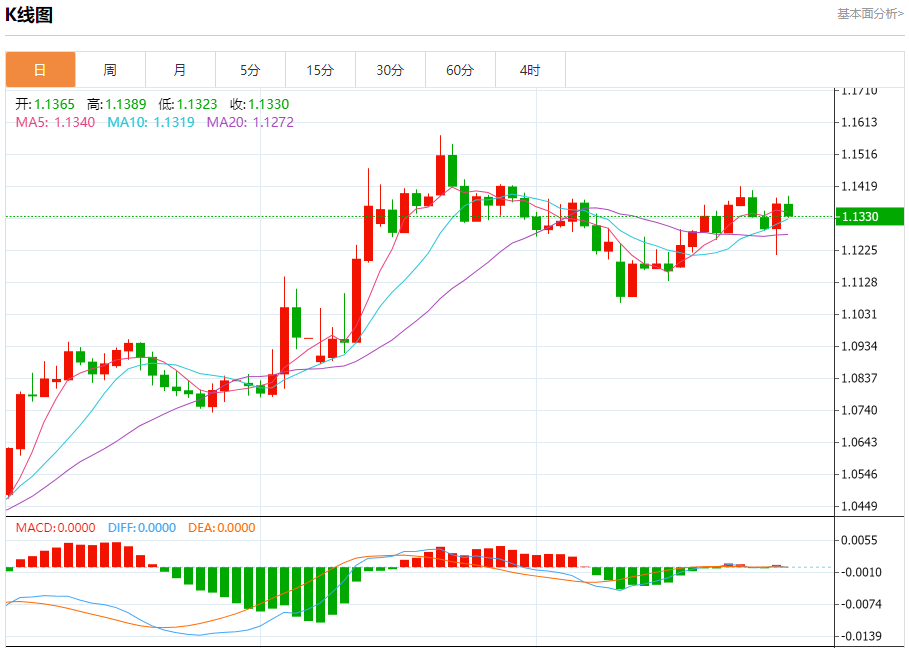Click the 低:1.1323 low value
909x648 pixels.
pos(188,104)
